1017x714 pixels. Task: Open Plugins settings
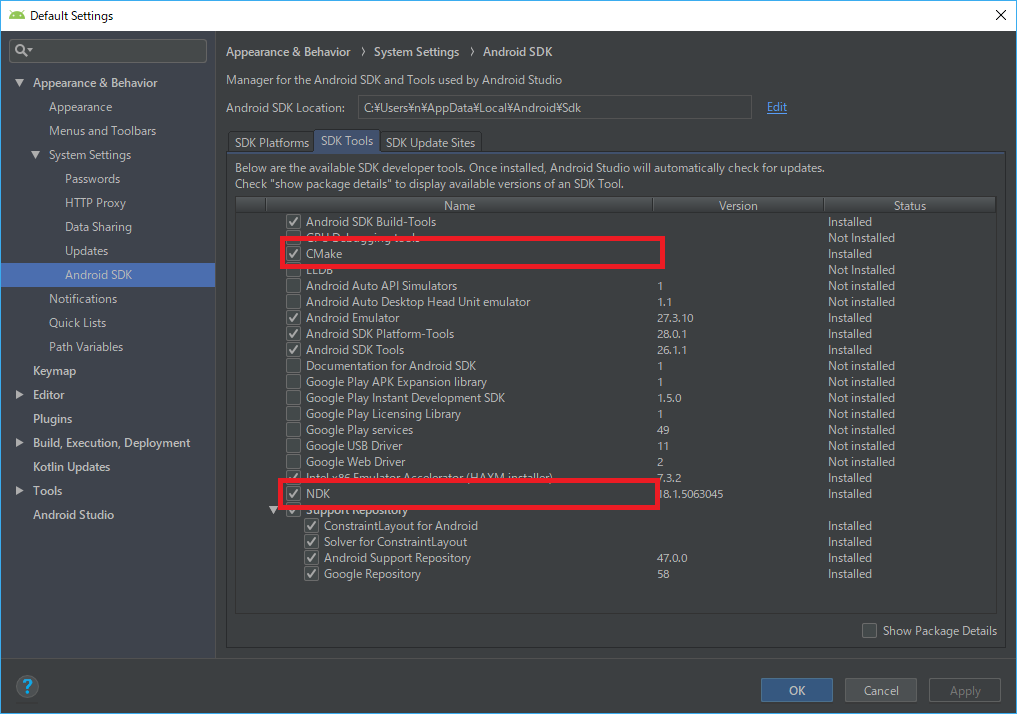[53, 418]
